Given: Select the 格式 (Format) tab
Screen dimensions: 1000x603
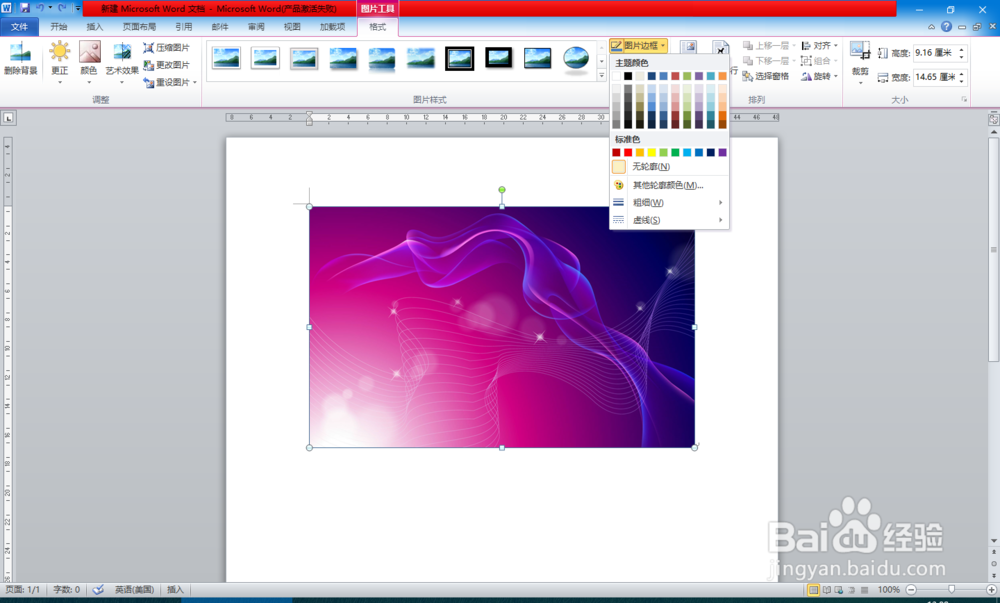Looking at the screenshot, I should 378,27.
